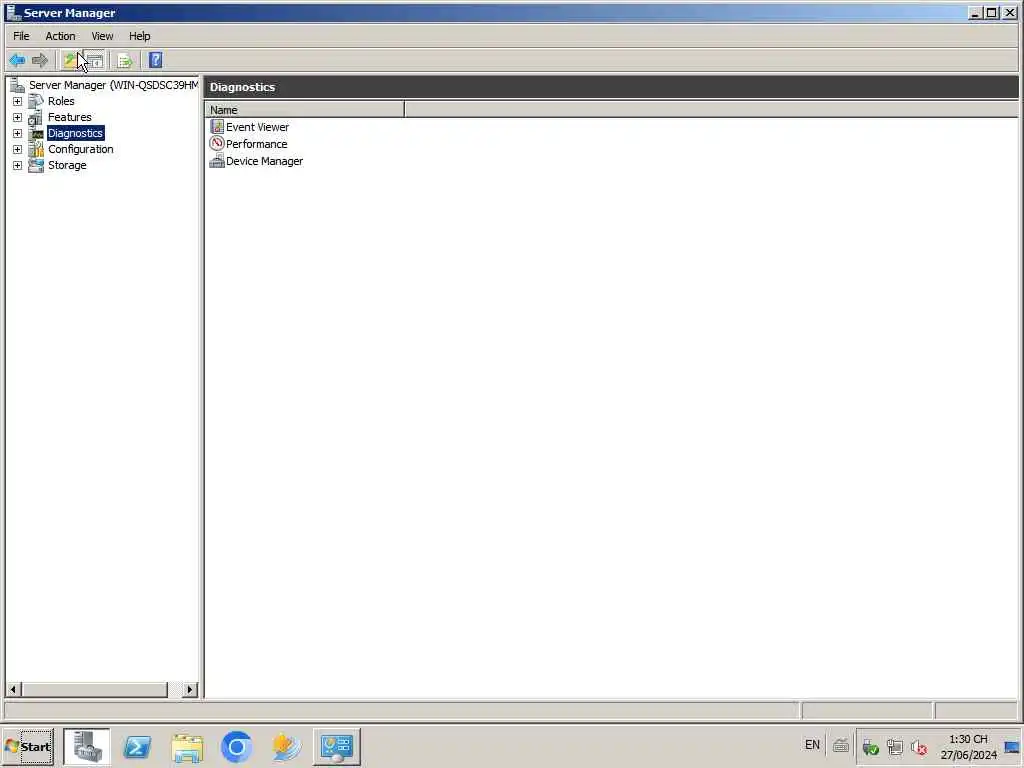This screenshot has height=768, width=1024.
Task: Open Help via the blue question-mark icon
Action: 155,61
